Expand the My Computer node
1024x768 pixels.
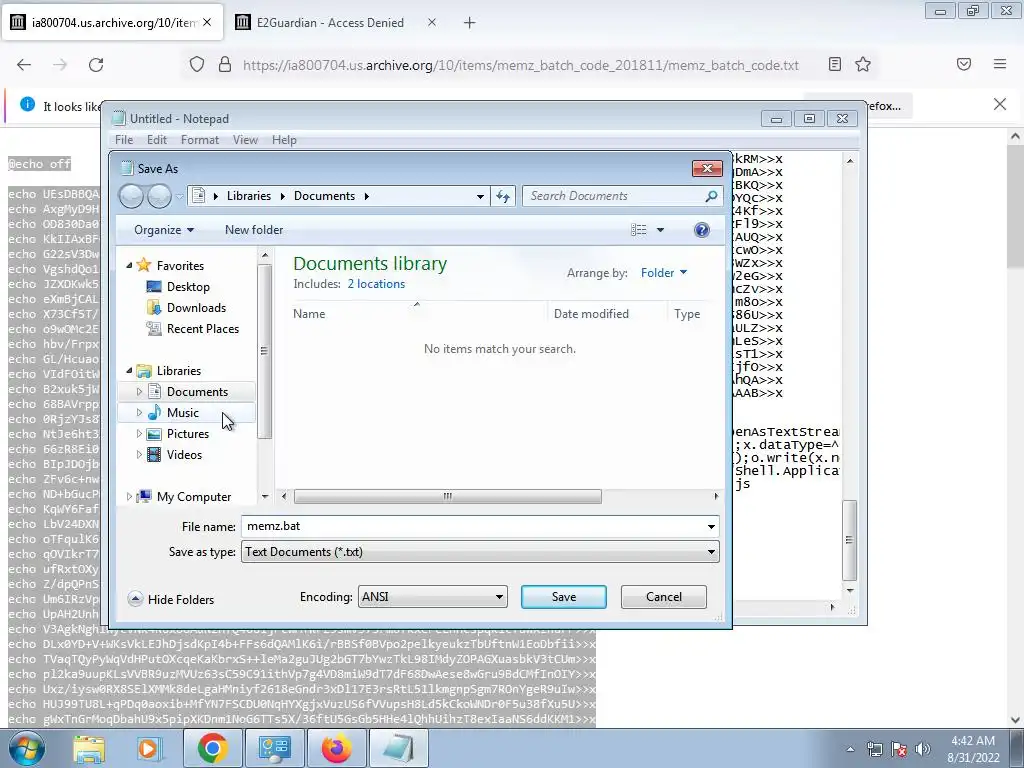pos(129,497)
